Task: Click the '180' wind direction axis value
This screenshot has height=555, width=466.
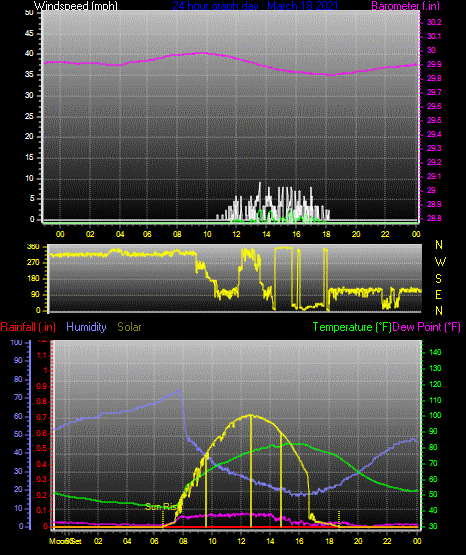Action: 33,279
